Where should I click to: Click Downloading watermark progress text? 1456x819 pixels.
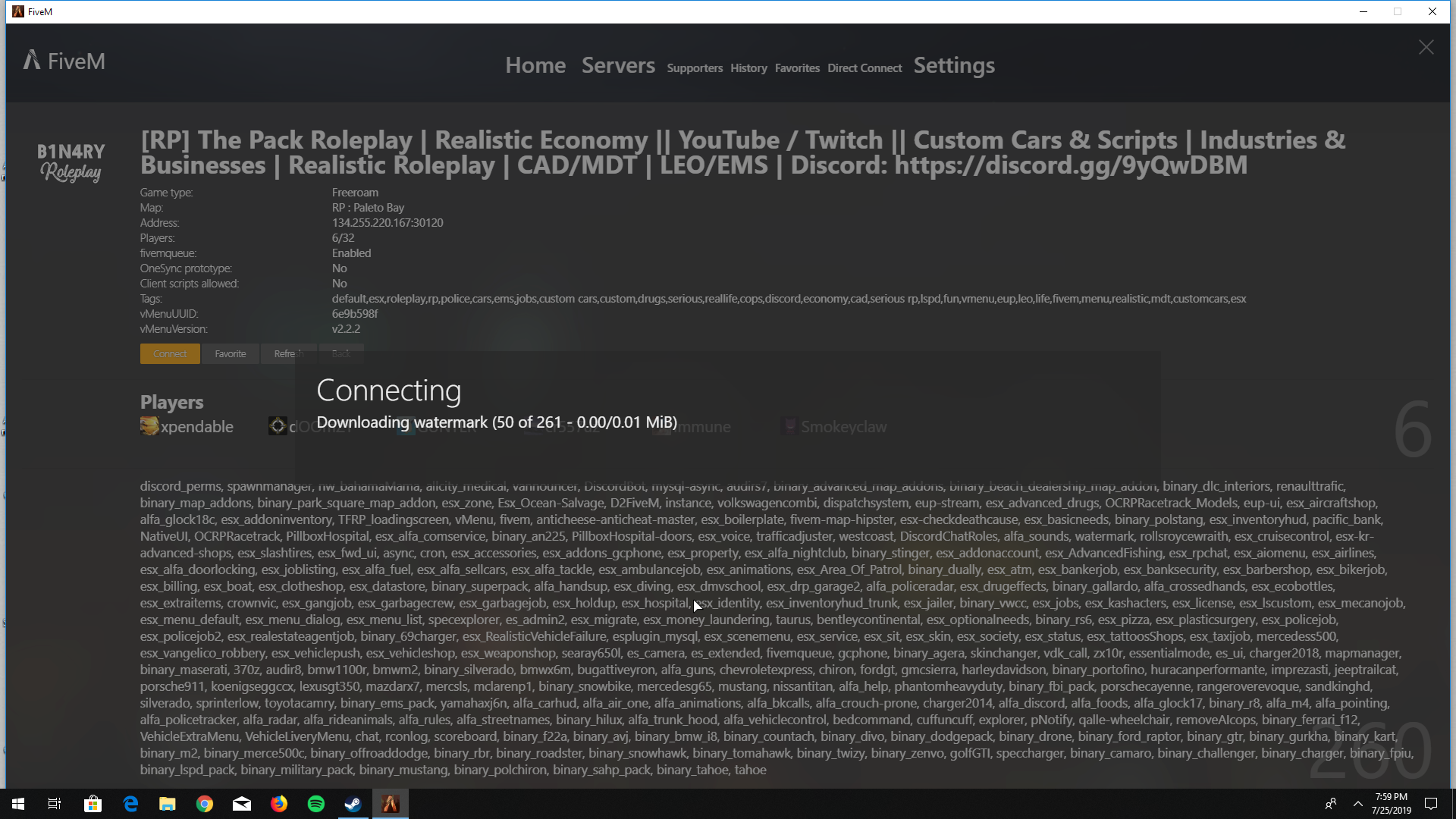[497, 422]
